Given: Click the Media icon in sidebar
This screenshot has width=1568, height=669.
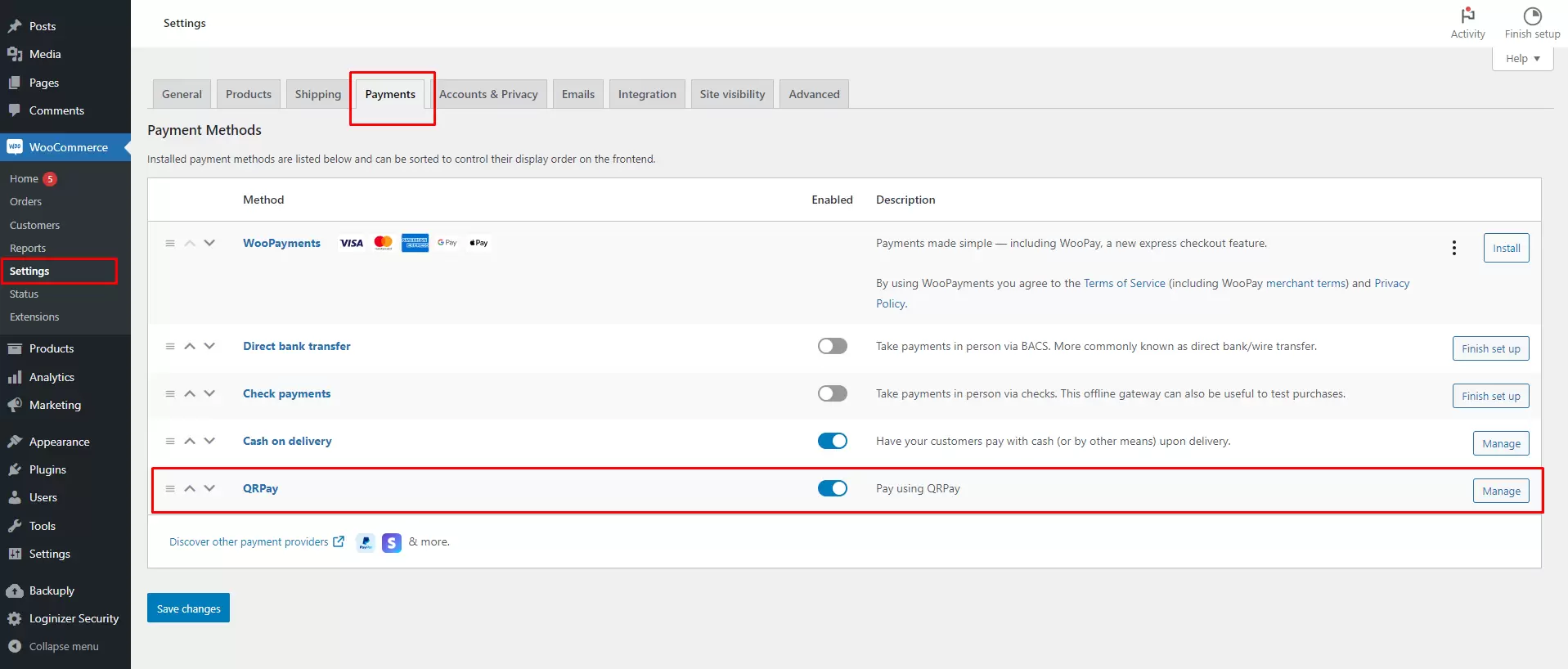Looking at the screenshot, I should coord(15,54).
